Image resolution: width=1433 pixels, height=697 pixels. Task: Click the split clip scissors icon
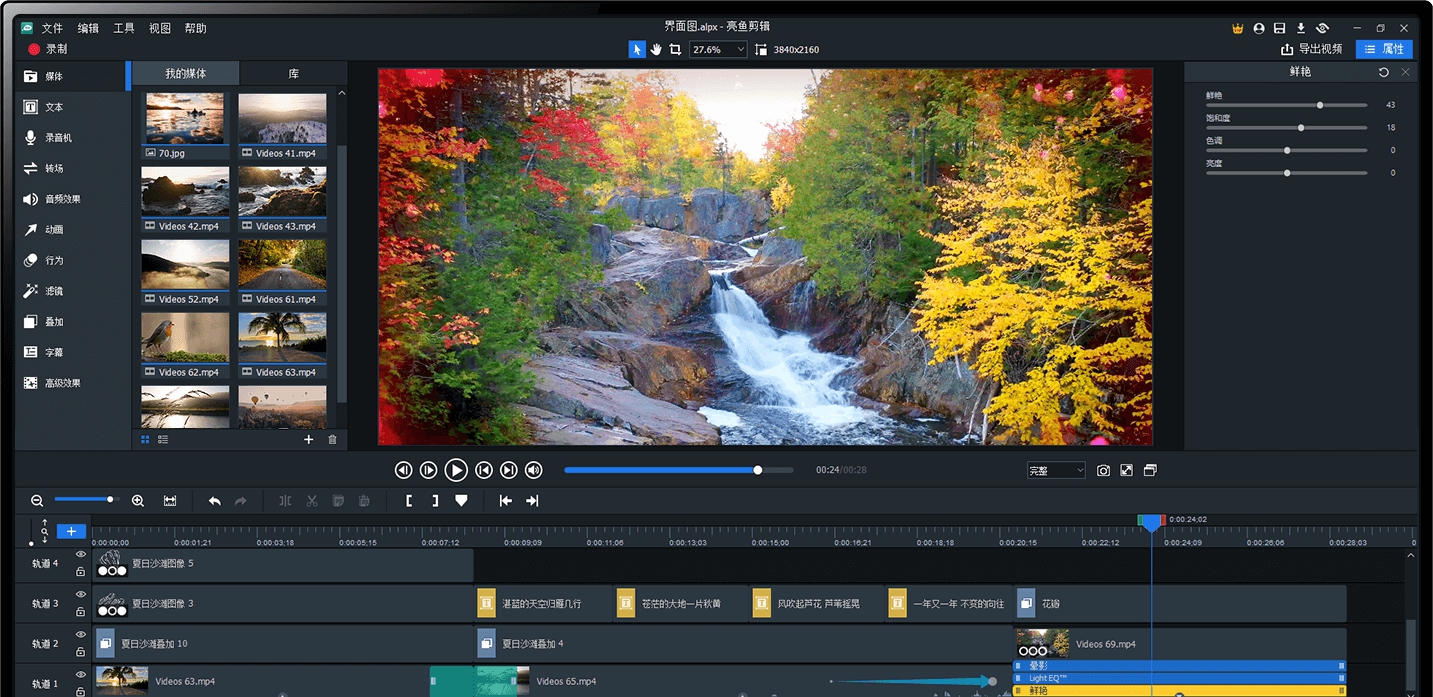[311, 501]
